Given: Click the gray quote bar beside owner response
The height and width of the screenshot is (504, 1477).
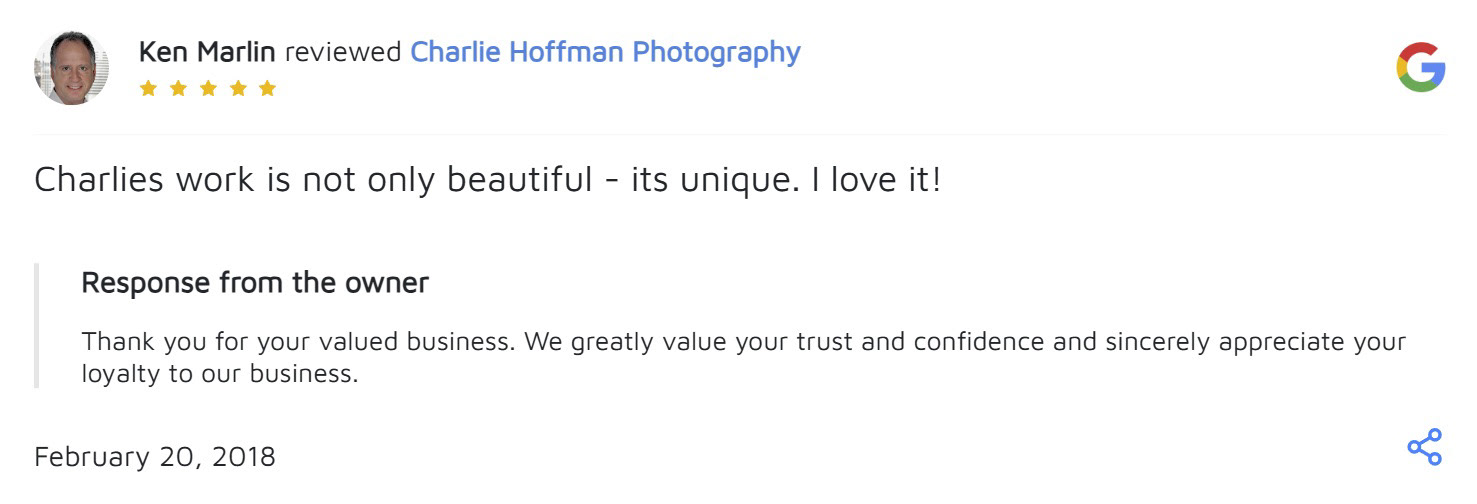Looking at the screenshot, I should (37, 326).
